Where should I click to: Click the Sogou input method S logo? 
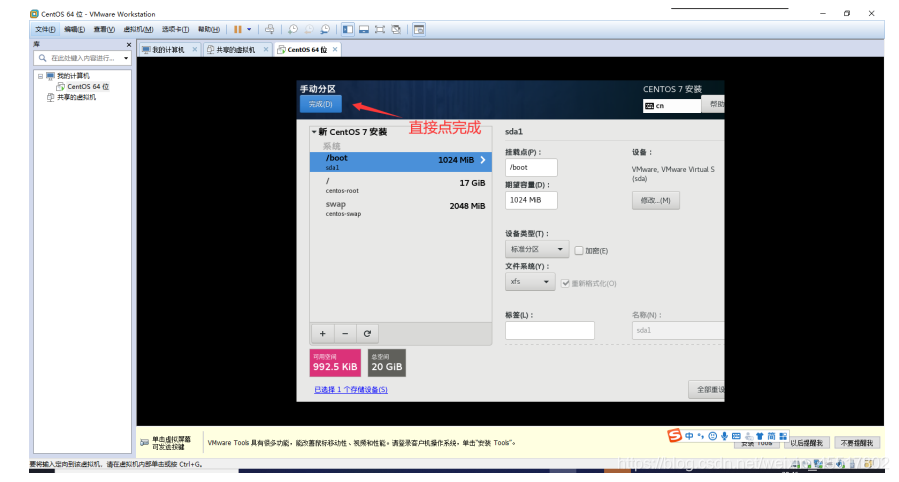coord(674,436)
